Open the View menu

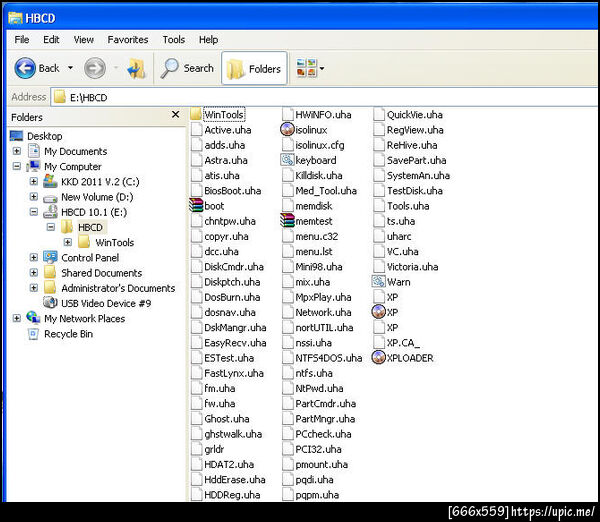(83, 39)
